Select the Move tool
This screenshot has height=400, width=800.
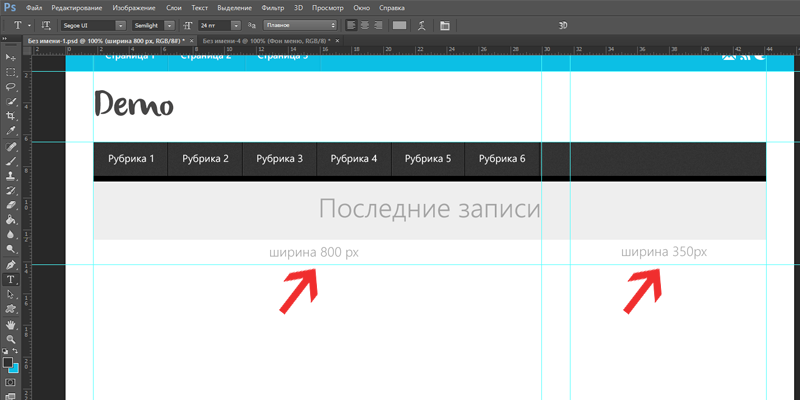click(11, 58)
